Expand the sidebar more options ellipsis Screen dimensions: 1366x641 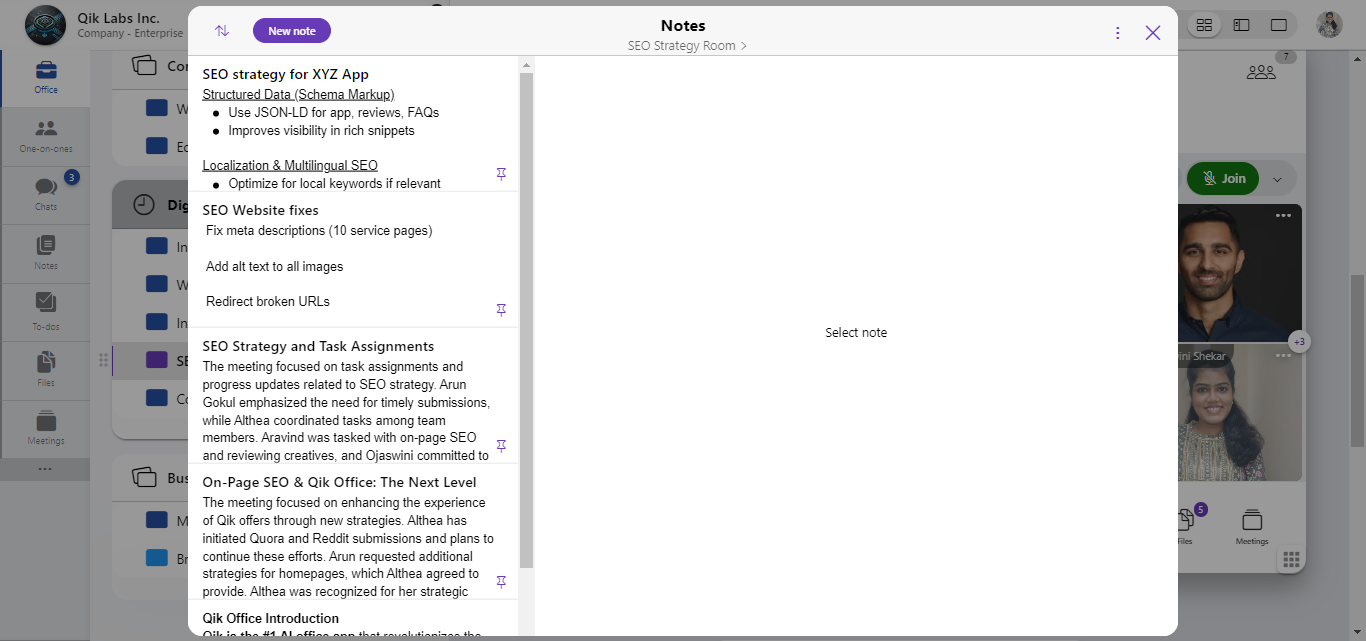point(46,469)
